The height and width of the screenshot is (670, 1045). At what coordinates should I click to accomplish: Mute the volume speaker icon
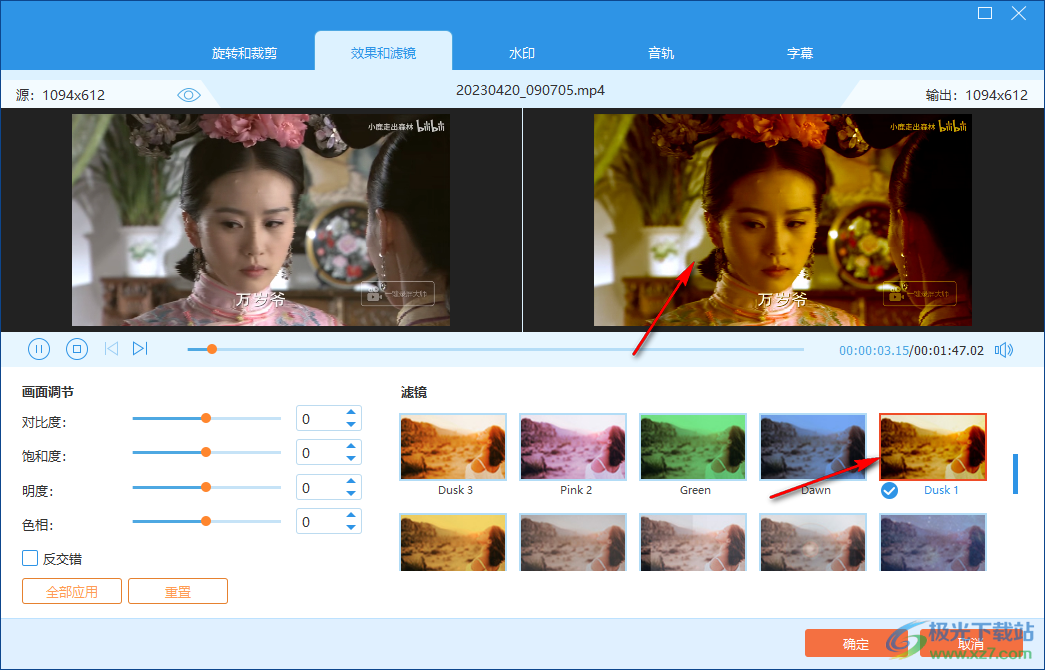click(1004, 350)
